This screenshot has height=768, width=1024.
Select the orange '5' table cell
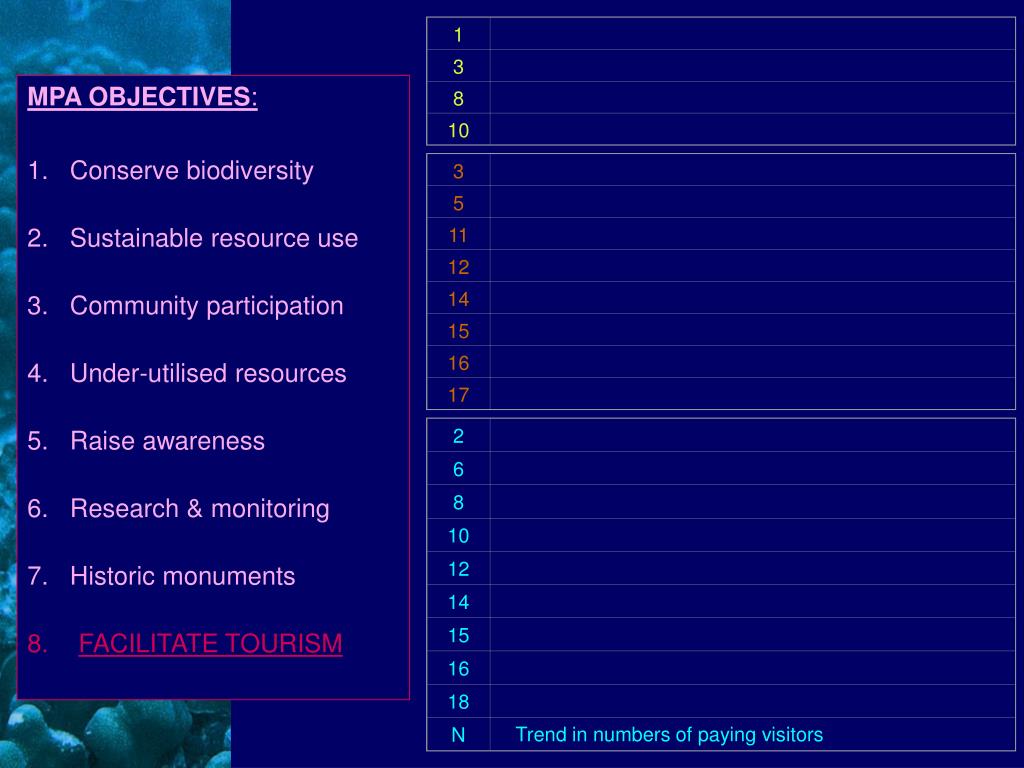458,202
